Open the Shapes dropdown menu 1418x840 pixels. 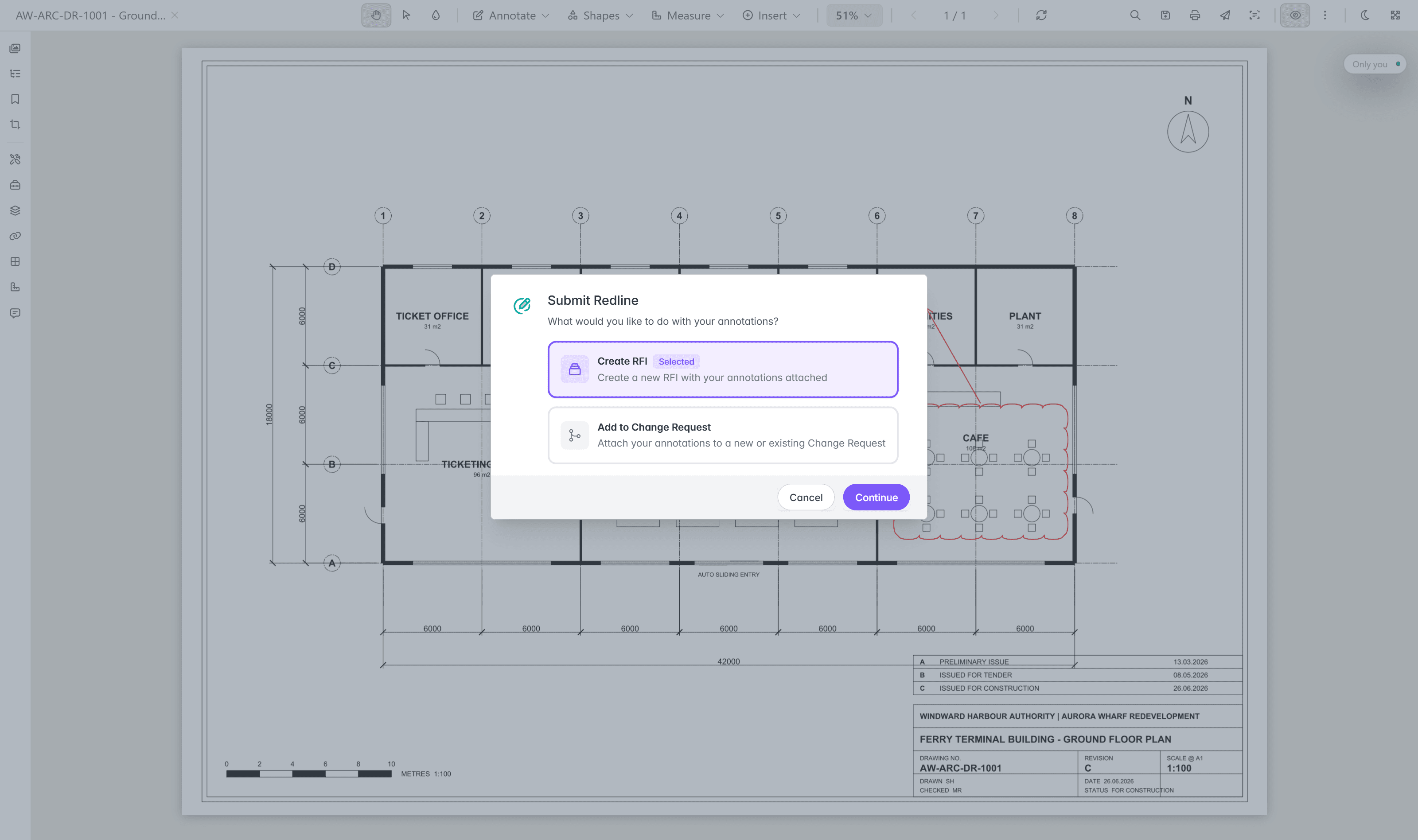tap(600, 15)
